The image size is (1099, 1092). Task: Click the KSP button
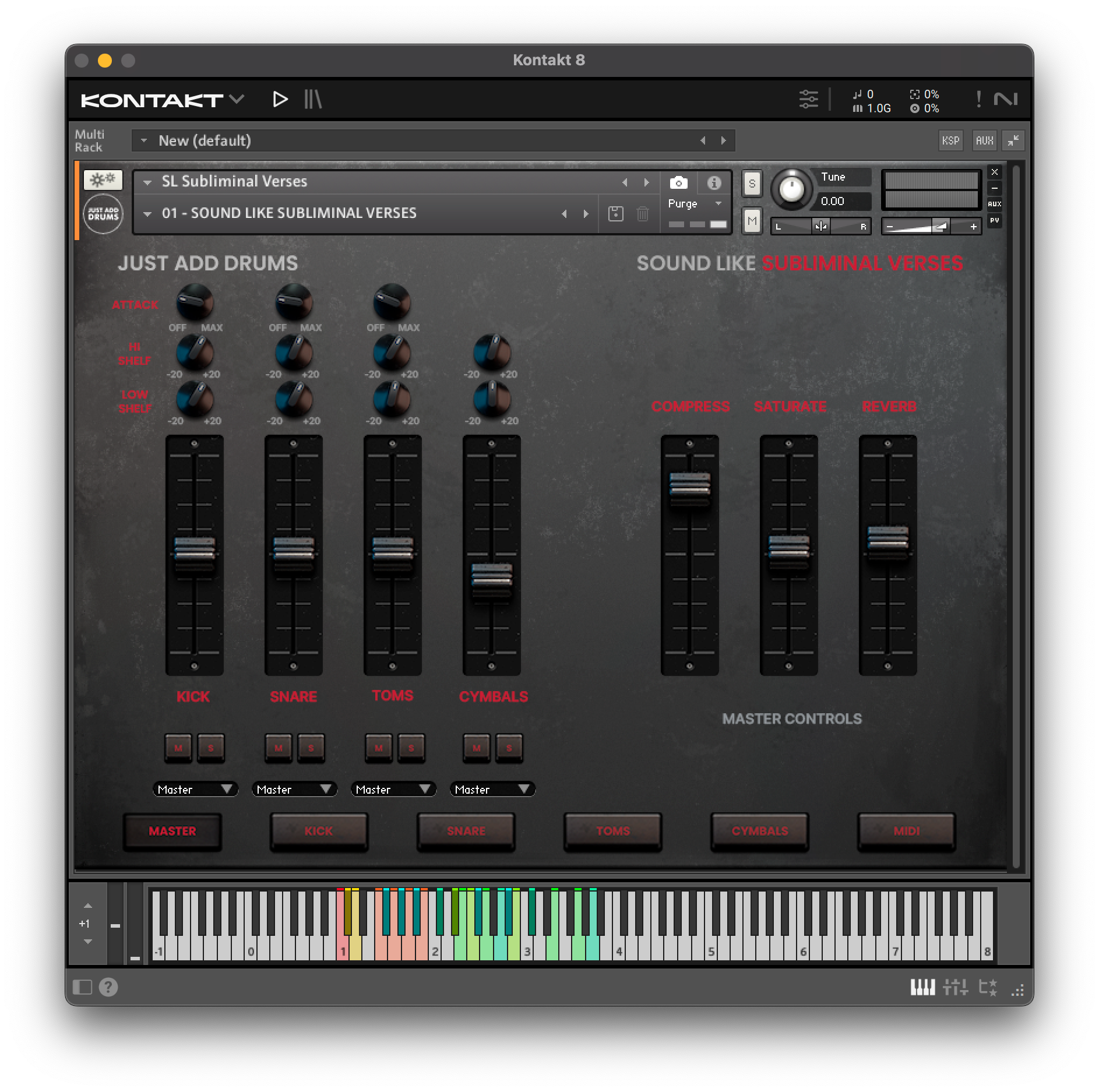(x=950, y=140)
